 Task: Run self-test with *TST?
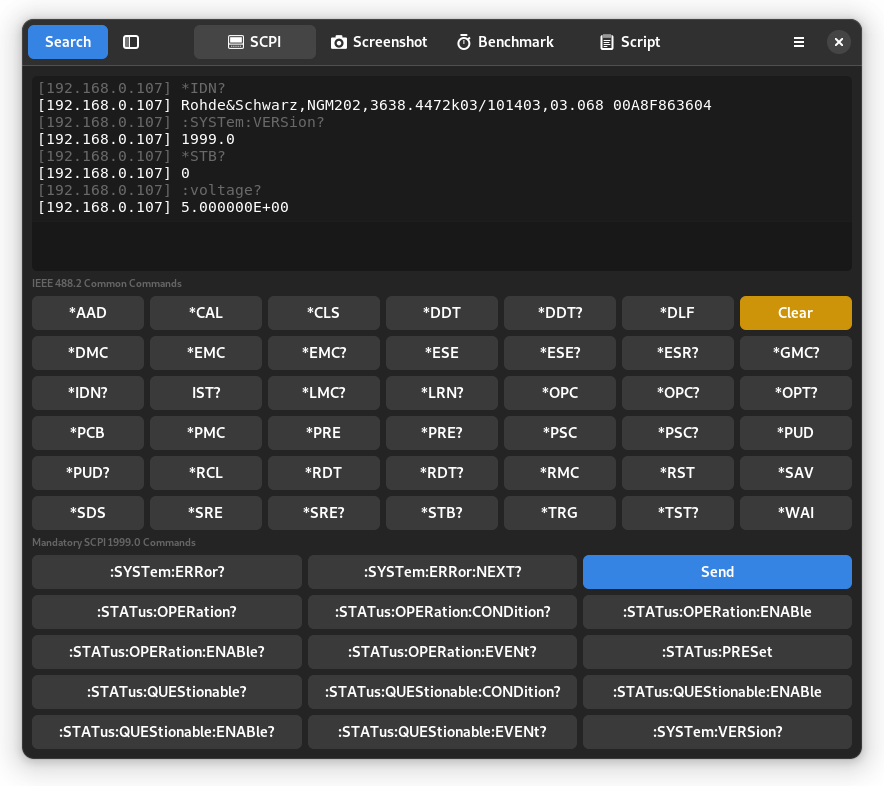pos(678,513)
